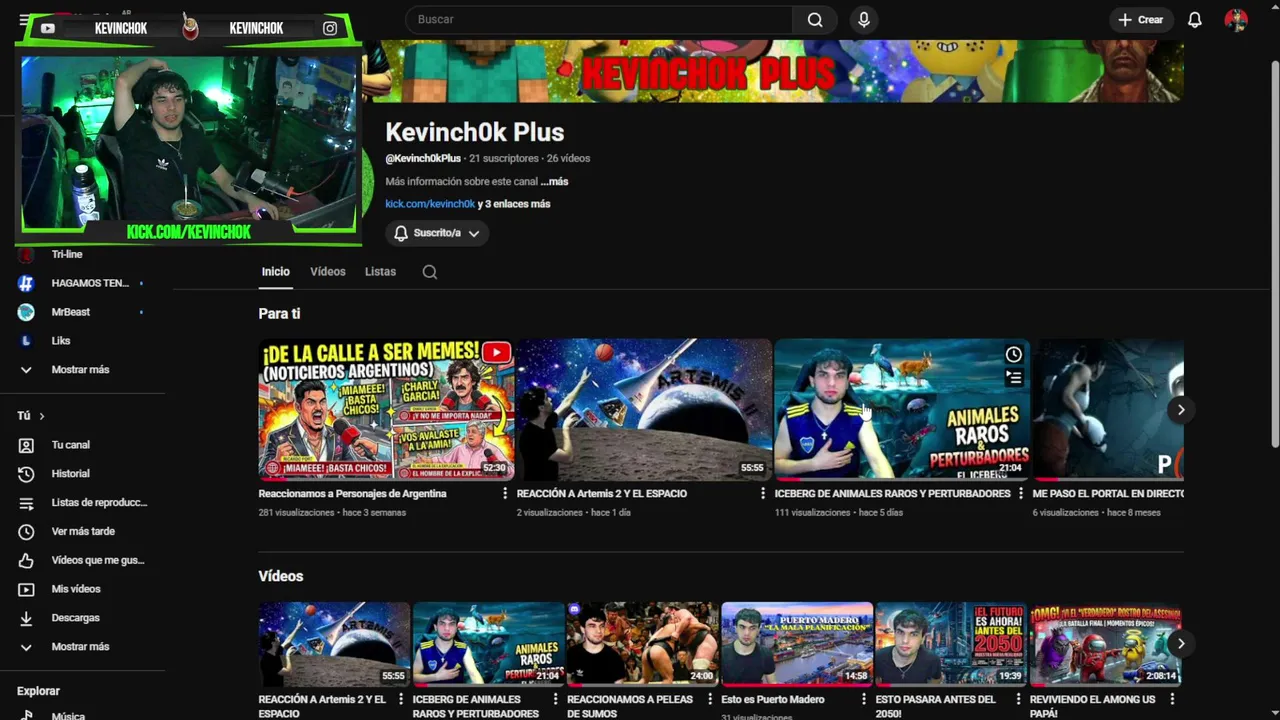Play REACCIÓN A Artemis 2 thumbnail in Para ti

pos(644,409)
